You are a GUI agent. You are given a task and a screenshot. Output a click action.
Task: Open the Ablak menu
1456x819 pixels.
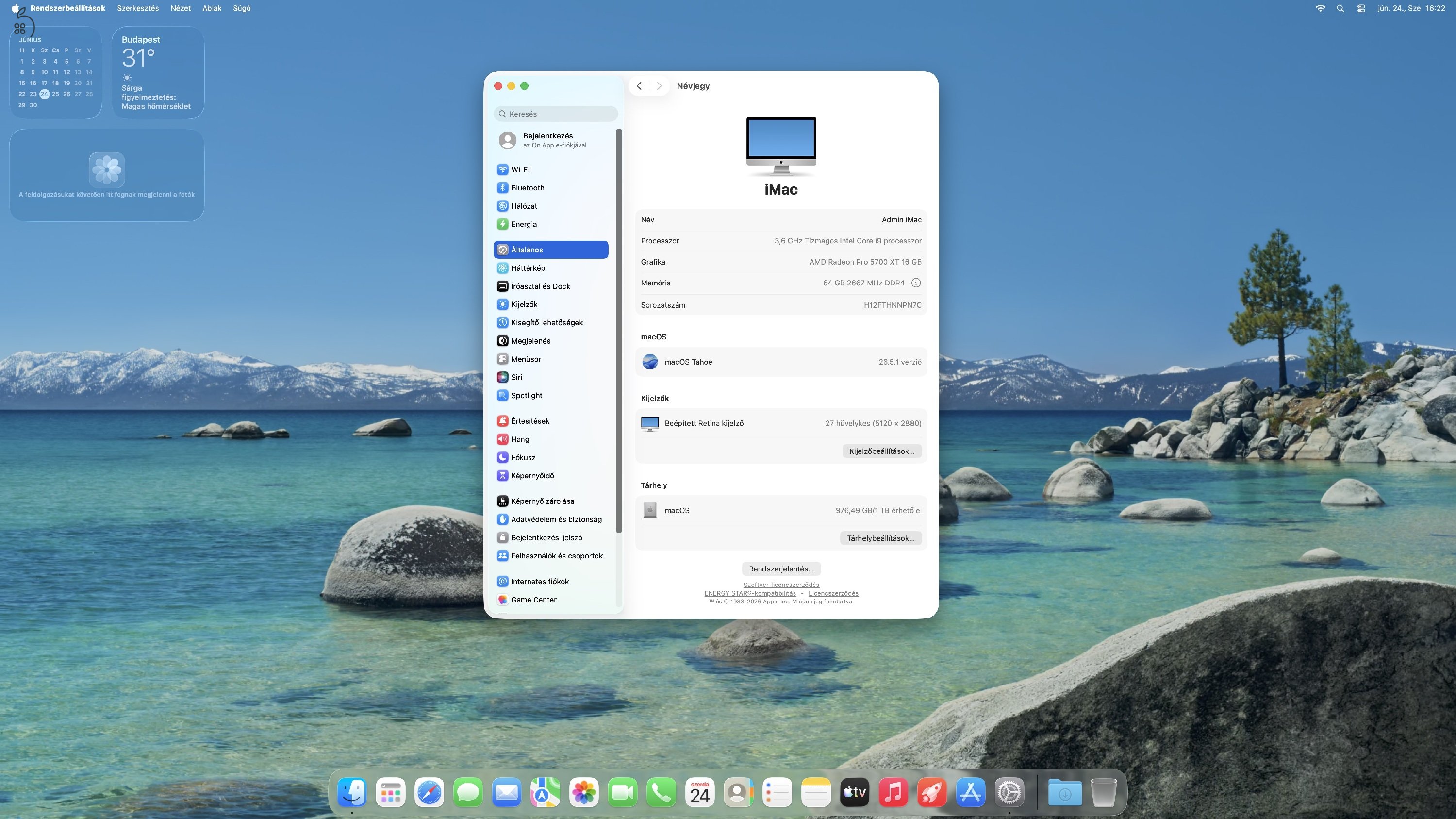pyautogui.click(x=212, y=8)
